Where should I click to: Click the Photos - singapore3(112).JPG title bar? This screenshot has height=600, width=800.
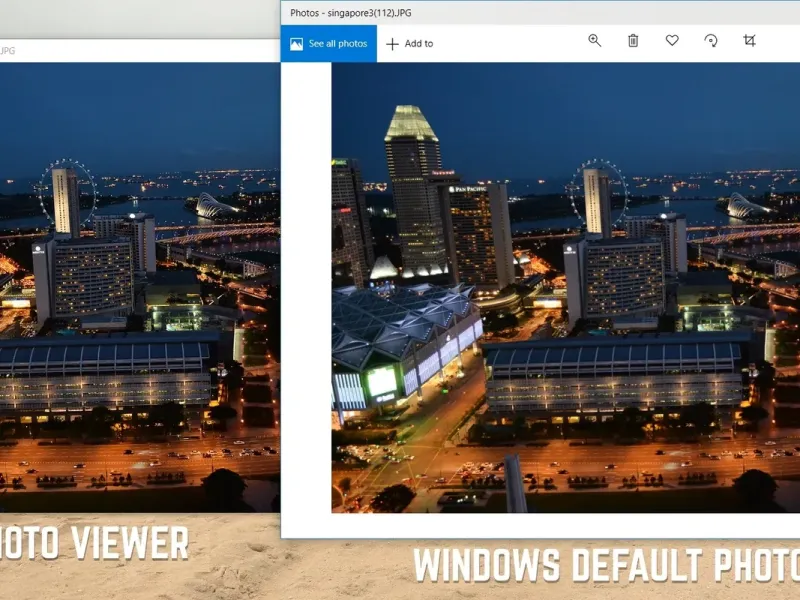(x=540, y=13)
